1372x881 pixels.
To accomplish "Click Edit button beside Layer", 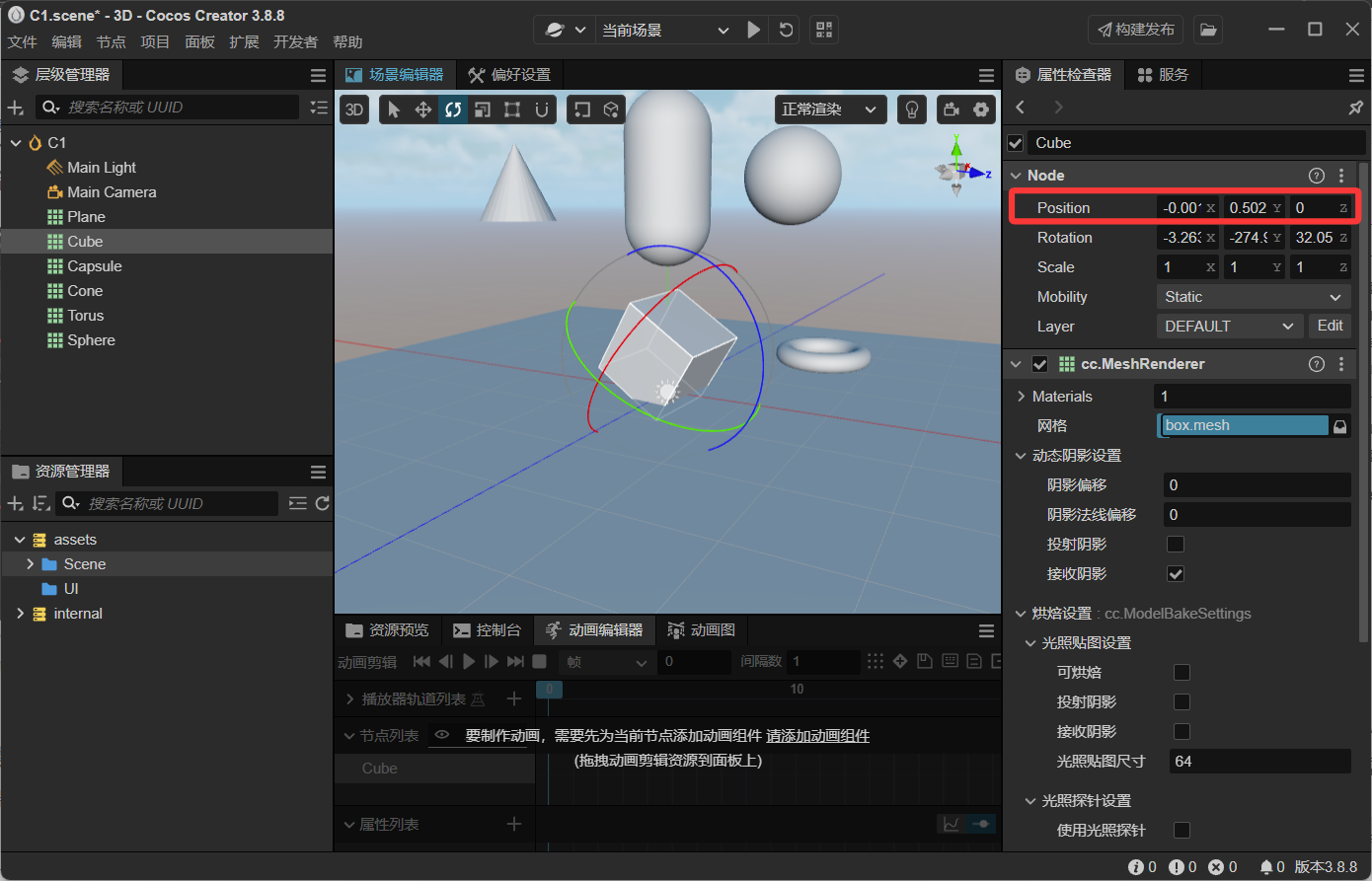I will (1330, 326).
